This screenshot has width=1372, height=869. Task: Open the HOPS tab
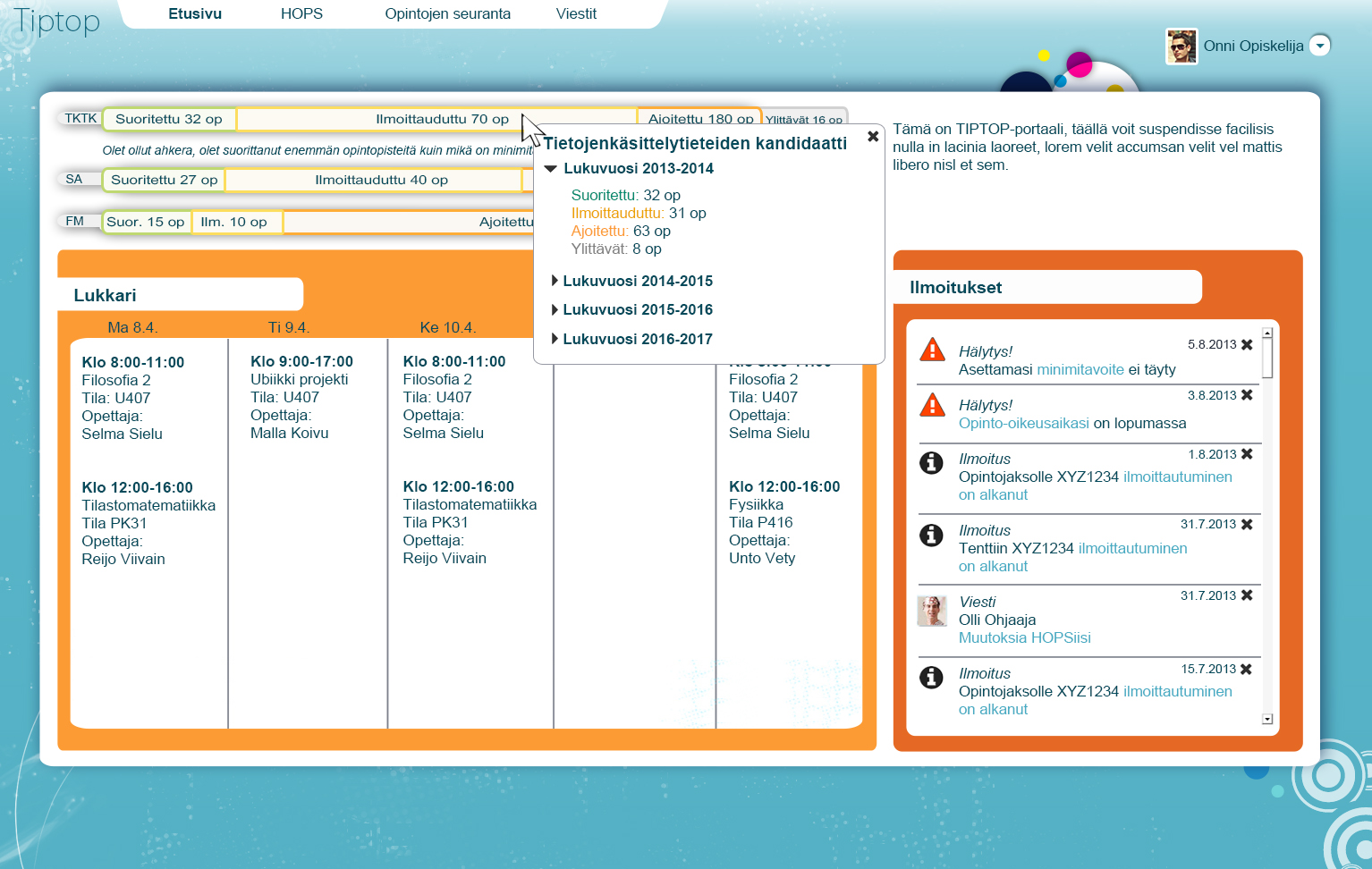coord(301,13)
